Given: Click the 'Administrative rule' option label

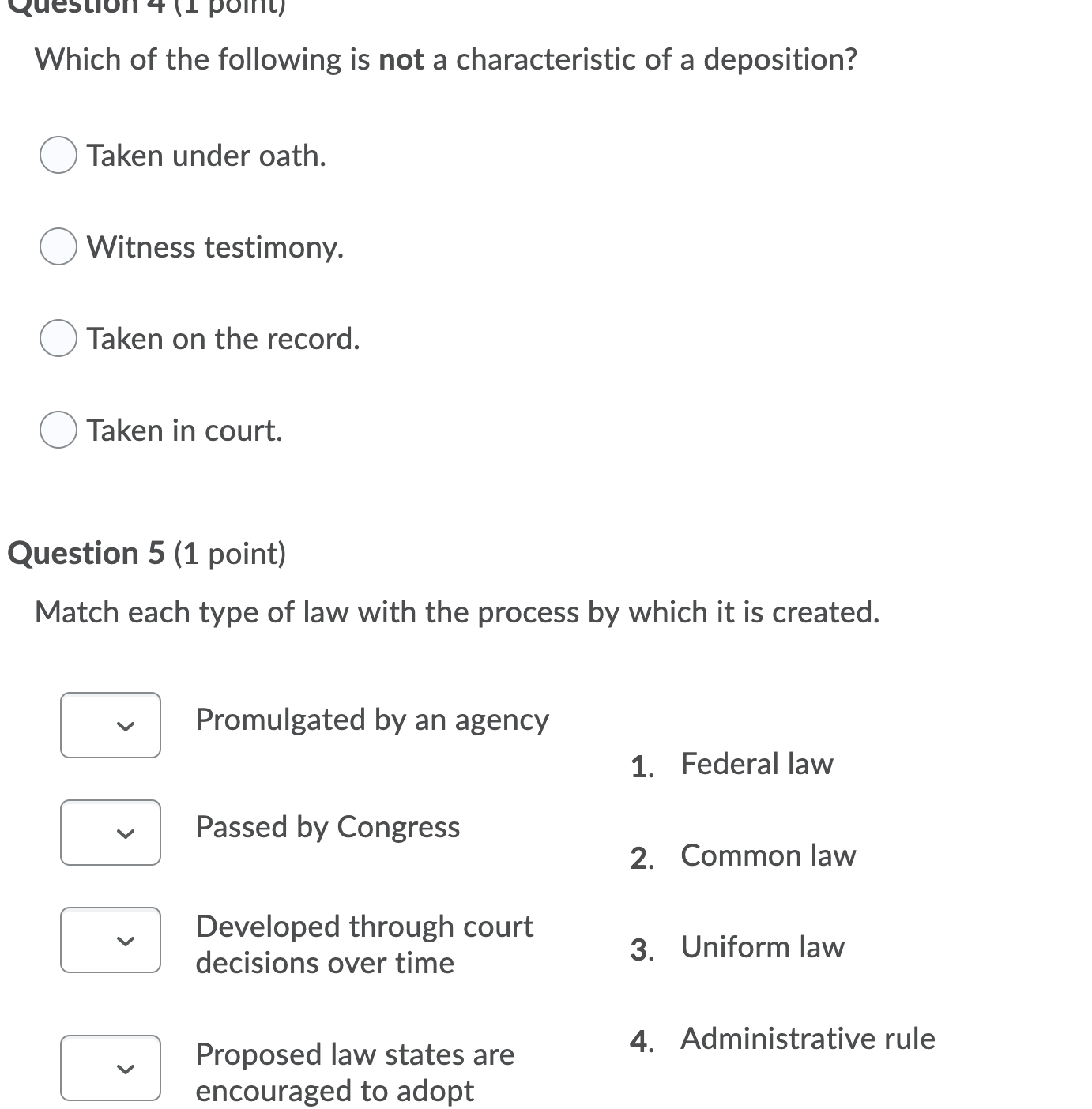Looking at the screenshot, I should [x=807, y=1039].
